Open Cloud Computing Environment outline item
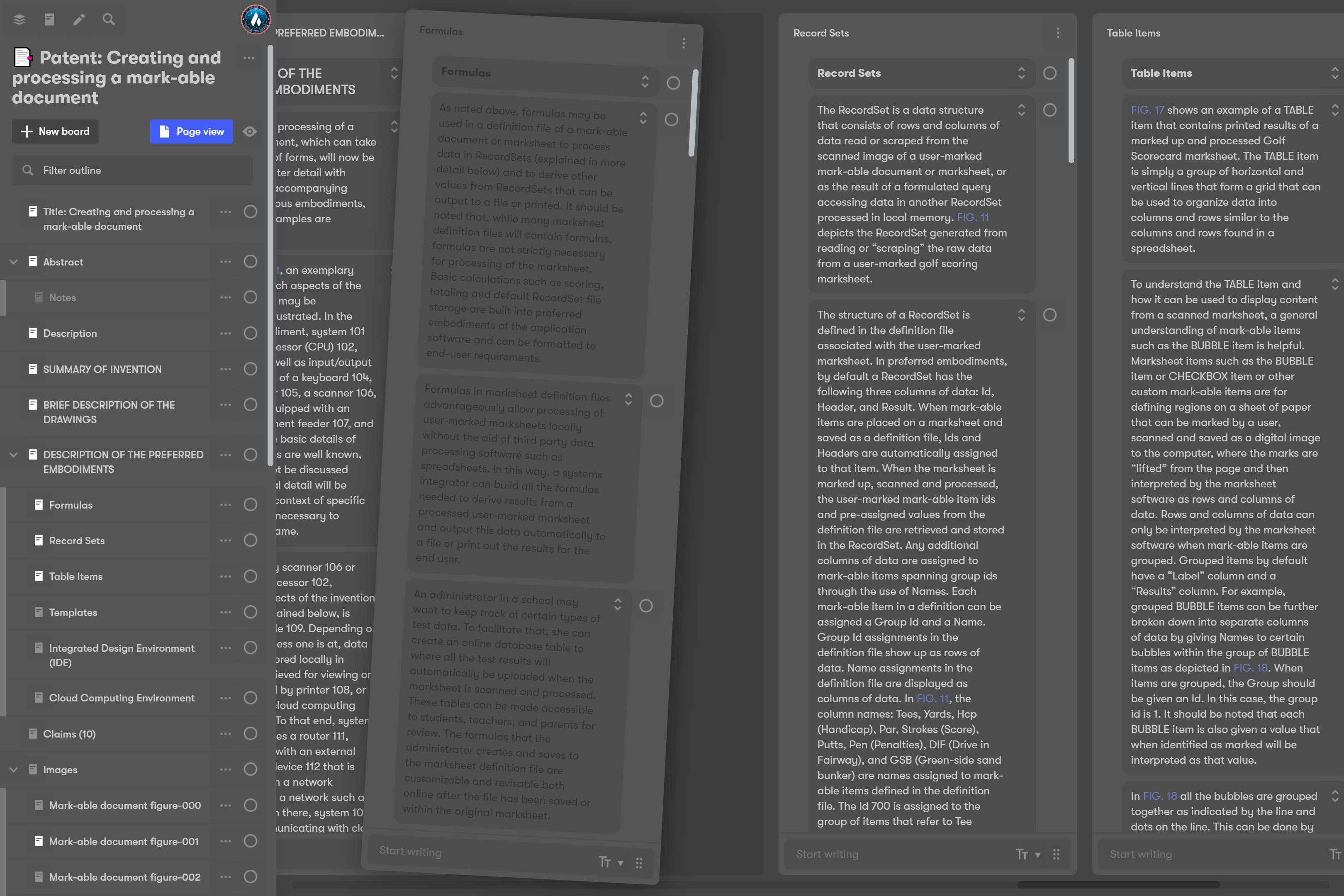This screenshot has width=1344, height=896. (122, 698)
